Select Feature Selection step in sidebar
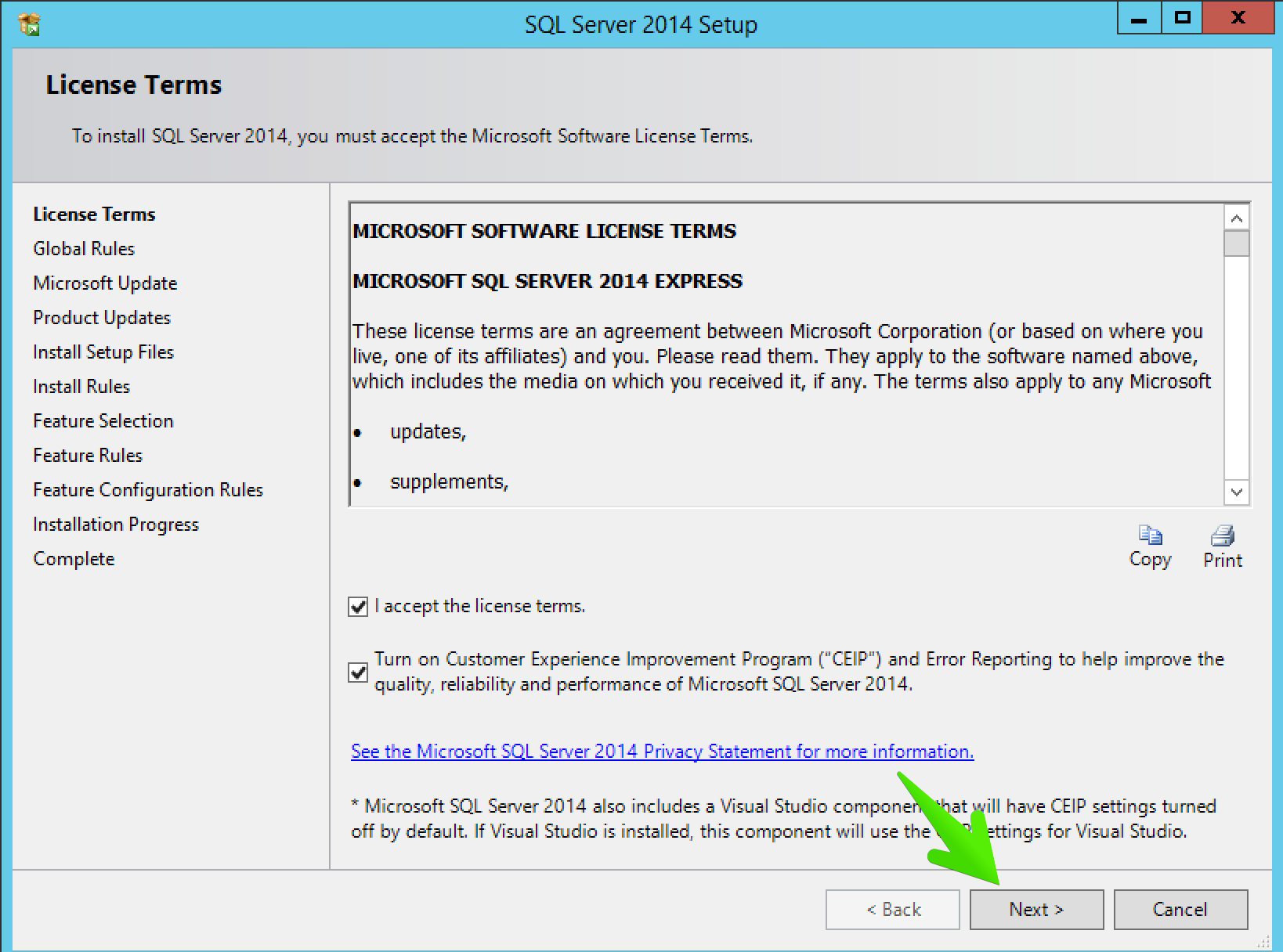1283x952 pixels. [x=103, y=421]
